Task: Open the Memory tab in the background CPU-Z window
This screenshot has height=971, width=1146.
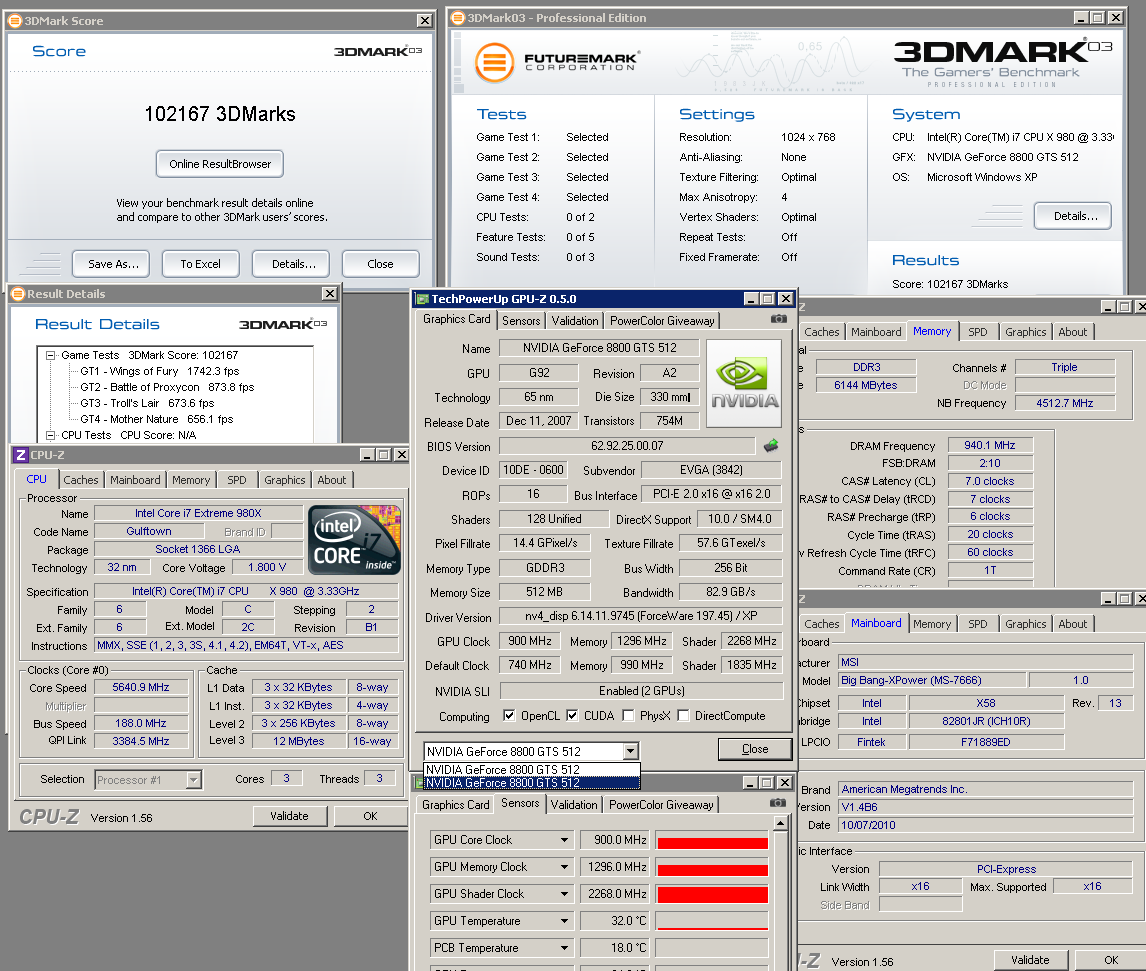Action: point(932,331)
